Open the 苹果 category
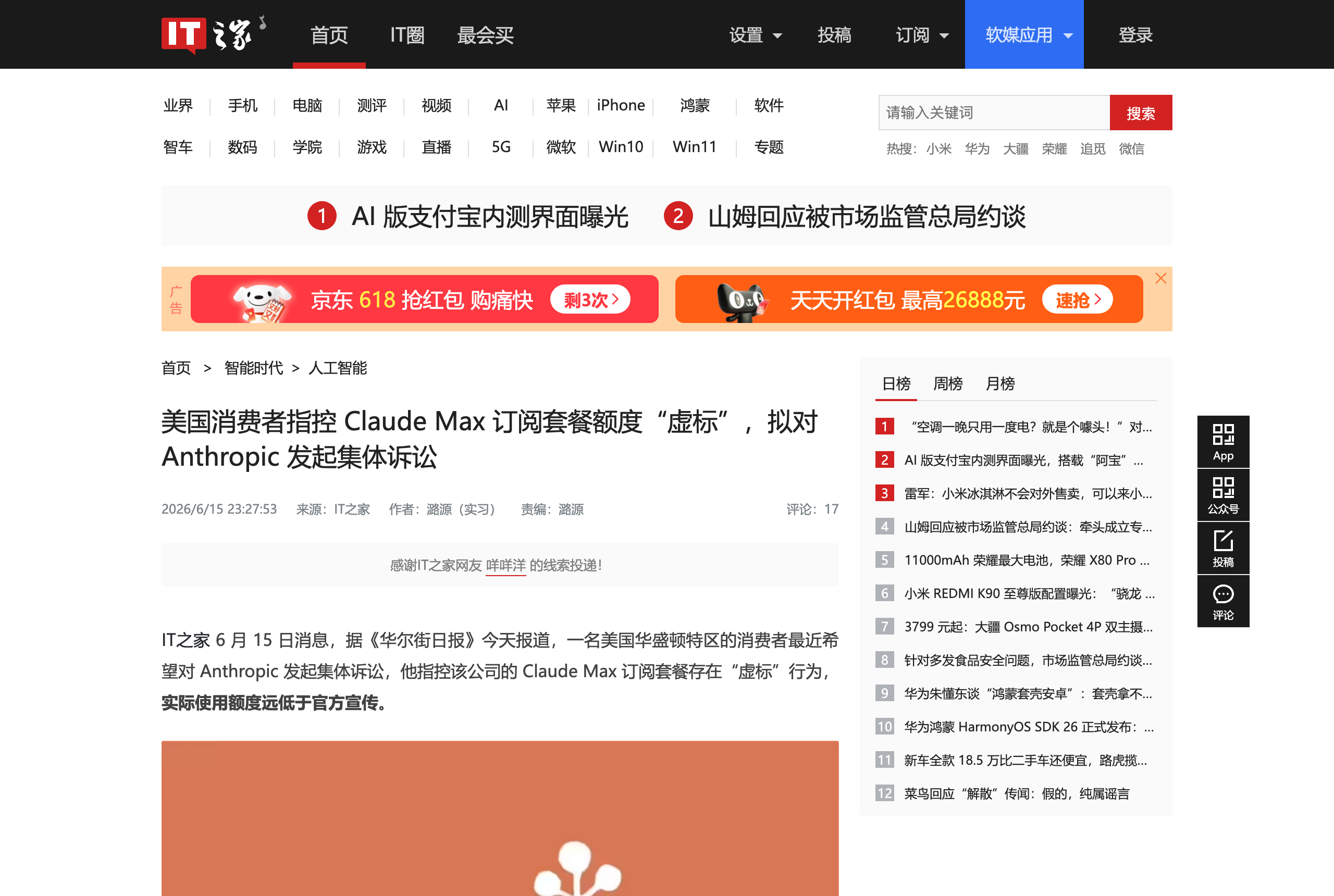 click(x=561, y=106)
